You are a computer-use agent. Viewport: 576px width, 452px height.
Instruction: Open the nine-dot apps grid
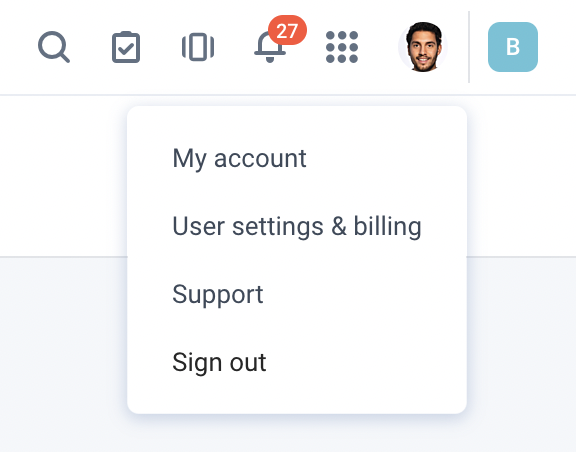click(x=342, y=47)
